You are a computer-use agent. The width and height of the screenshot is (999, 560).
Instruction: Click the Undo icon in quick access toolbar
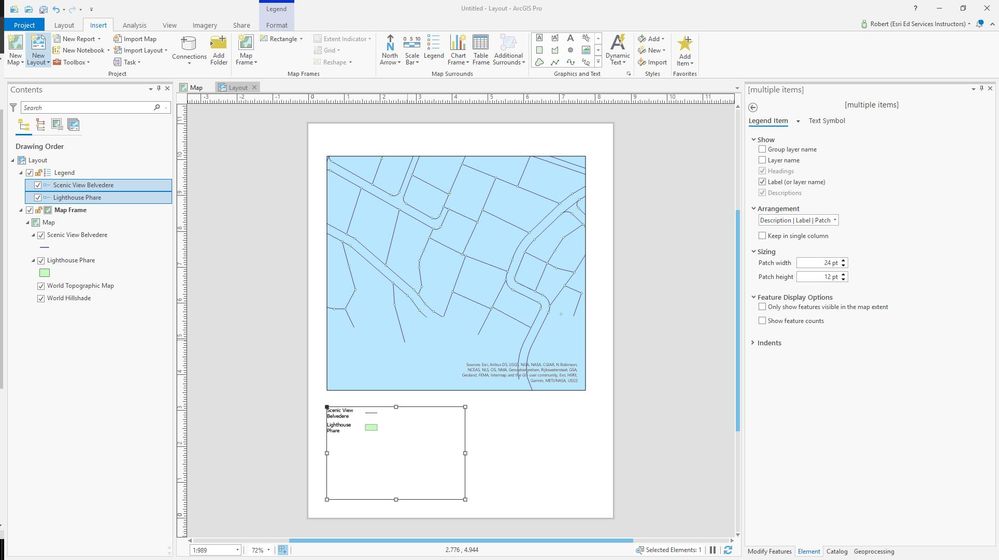(x=56, y=9)
